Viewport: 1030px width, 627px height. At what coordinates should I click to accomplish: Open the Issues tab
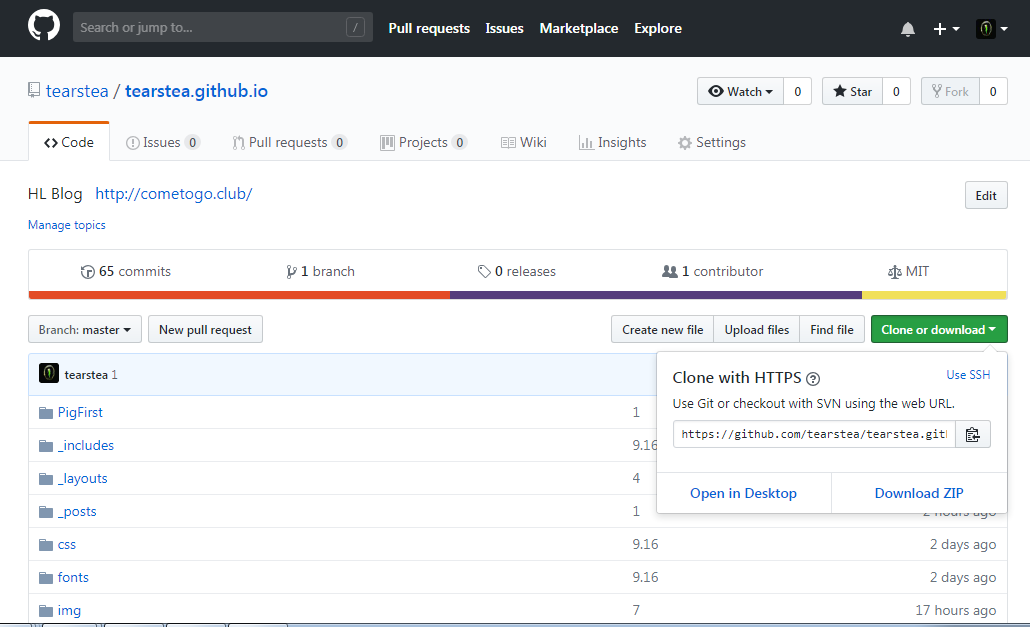click(162, 142)
